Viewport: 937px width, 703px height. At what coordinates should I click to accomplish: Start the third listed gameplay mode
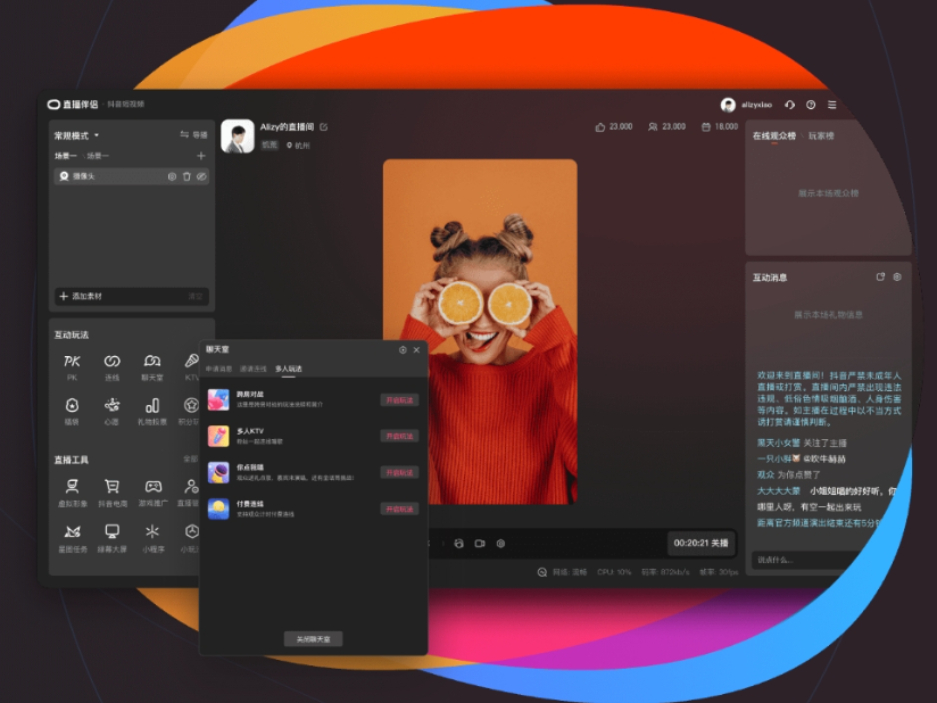coord(400,472)
